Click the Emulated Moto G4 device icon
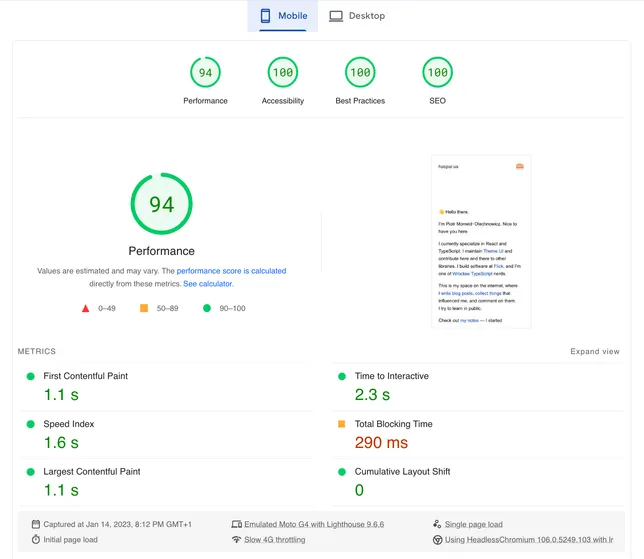Screen dimensions: 644x559 236,524
